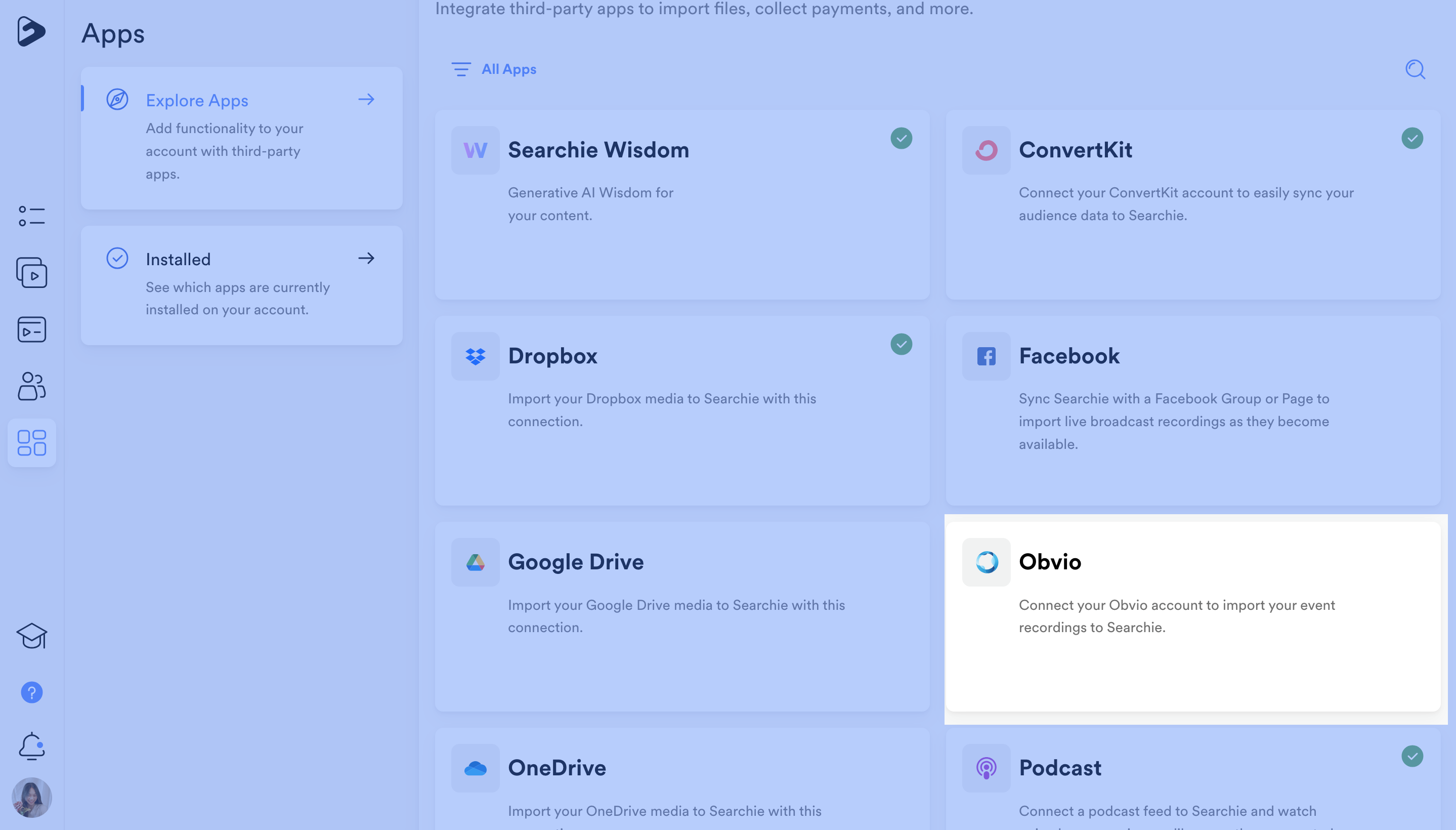This screenshot has width=1456, height=830.
Task: Click the blue help question mark icon
Action: point(31,692)
